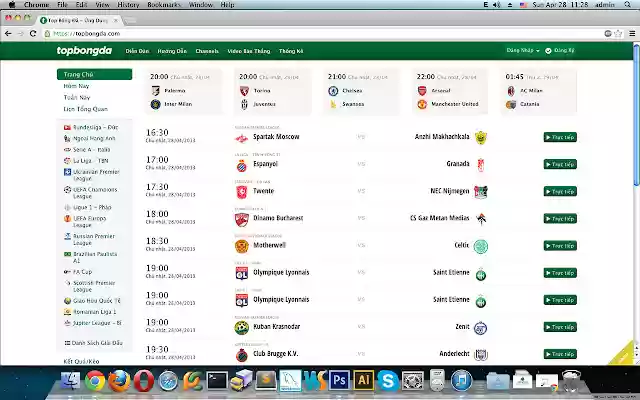Open the Palermo vs Inter Milan card
The image size is (640, 400).
[x=184, y=91]
